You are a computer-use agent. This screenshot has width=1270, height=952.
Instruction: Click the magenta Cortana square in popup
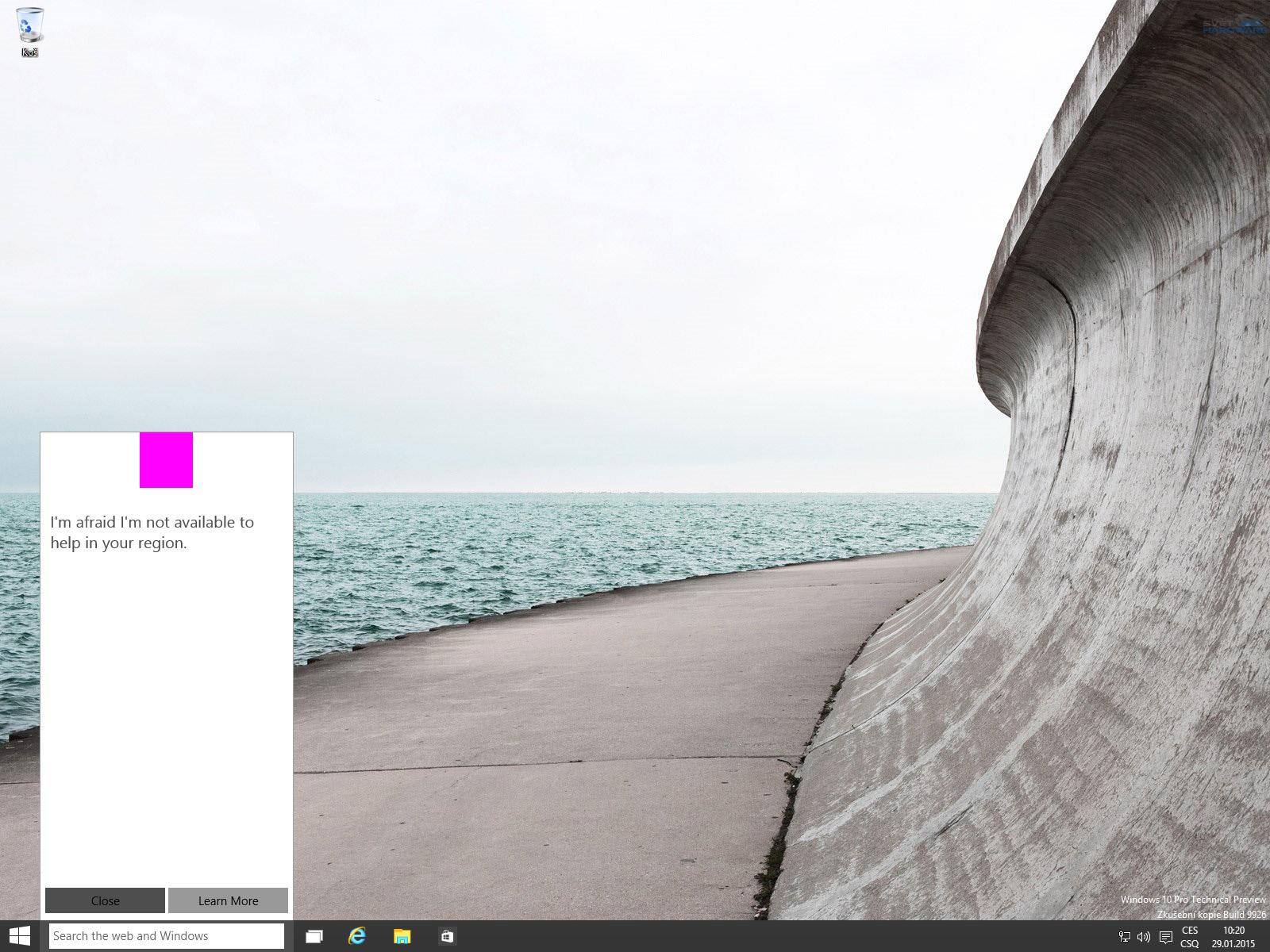166,460
